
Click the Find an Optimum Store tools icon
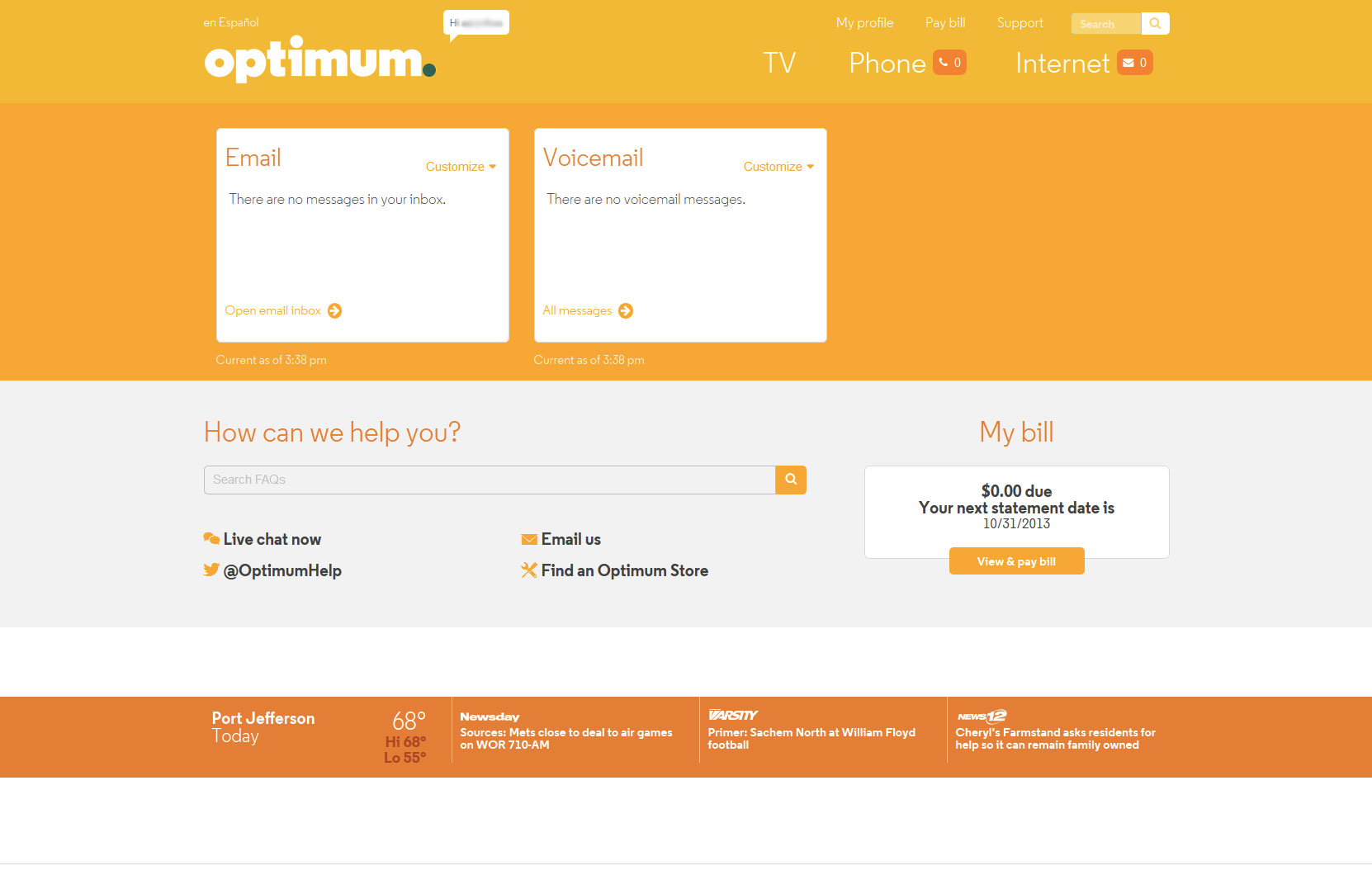[x=529, y=570]
